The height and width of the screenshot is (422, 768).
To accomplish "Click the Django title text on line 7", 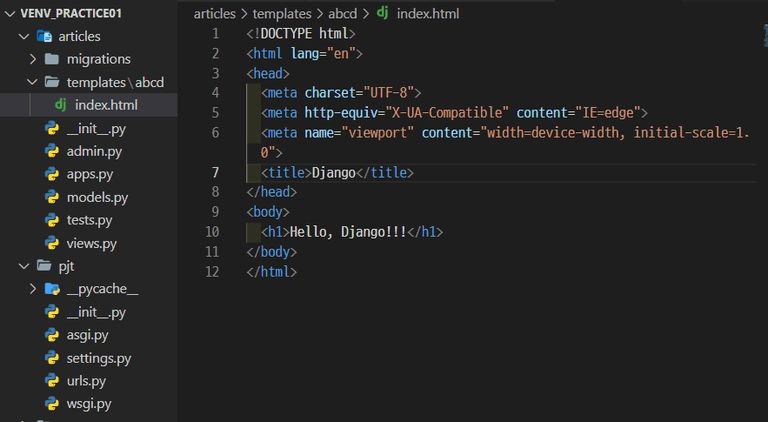I will pos(334,173).
